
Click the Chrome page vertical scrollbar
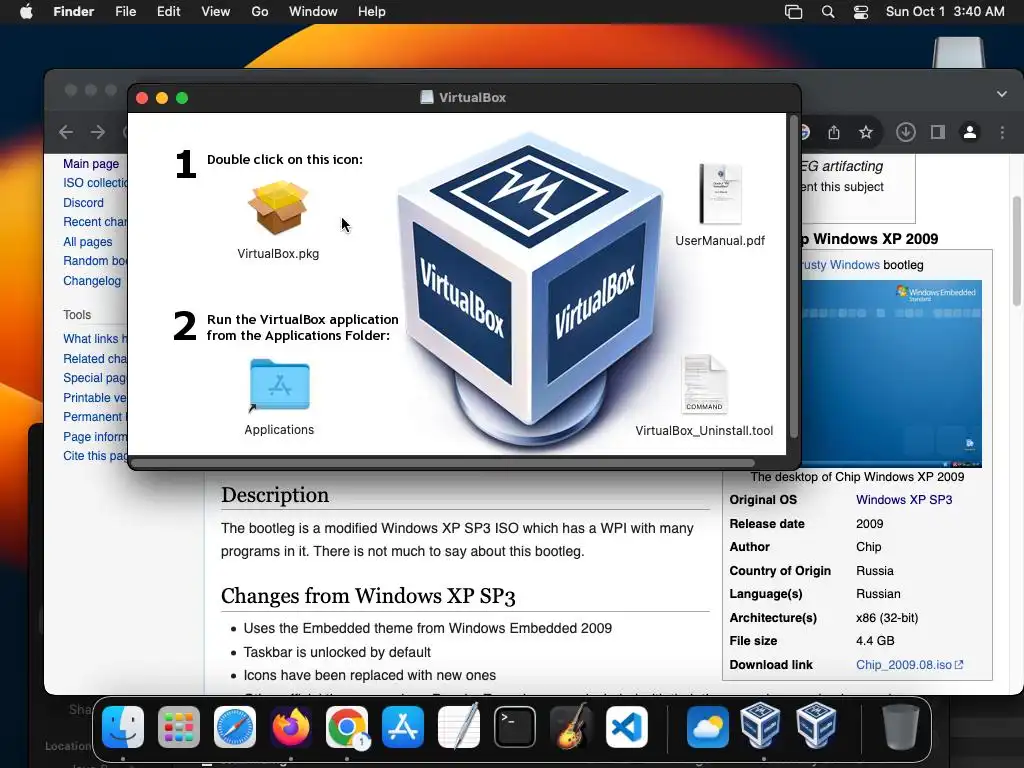pyautogui.click(x=1016, y=250)
